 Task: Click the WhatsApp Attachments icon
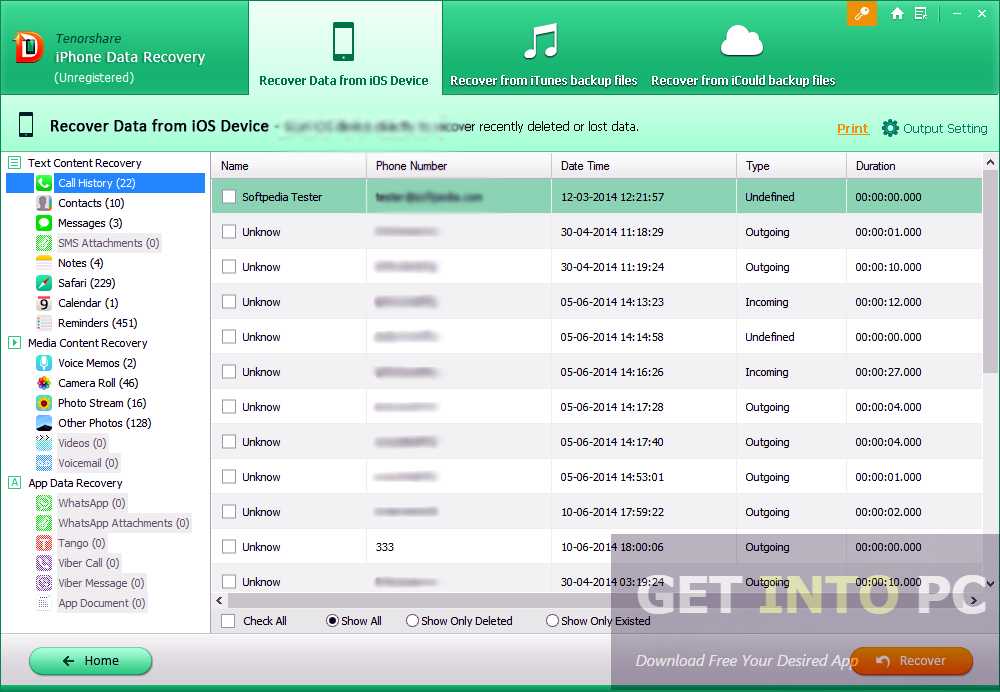[44, 523]
